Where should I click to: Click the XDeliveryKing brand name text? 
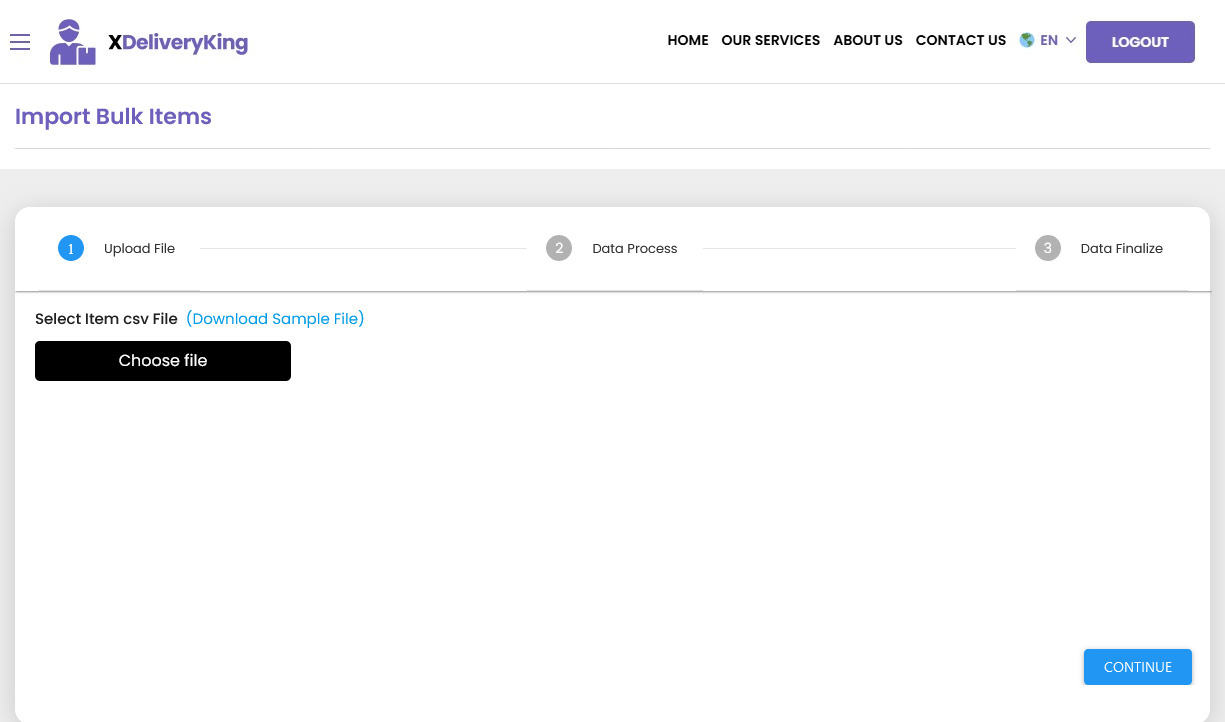(x=178, y=43)
